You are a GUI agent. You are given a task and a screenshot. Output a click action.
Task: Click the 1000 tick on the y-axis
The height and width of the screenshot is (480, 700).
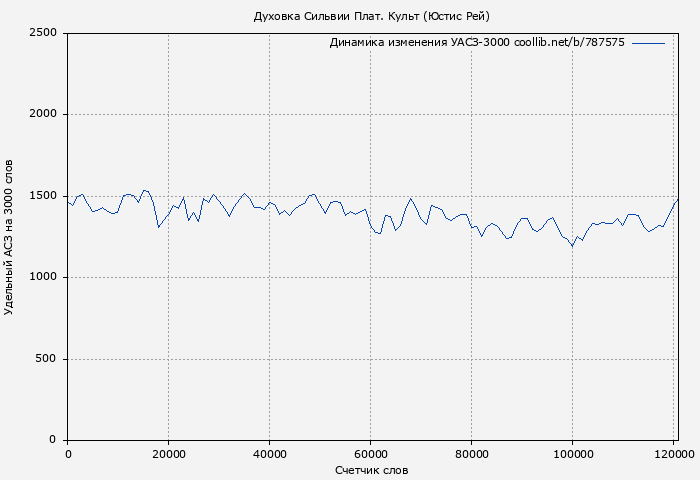42,278
